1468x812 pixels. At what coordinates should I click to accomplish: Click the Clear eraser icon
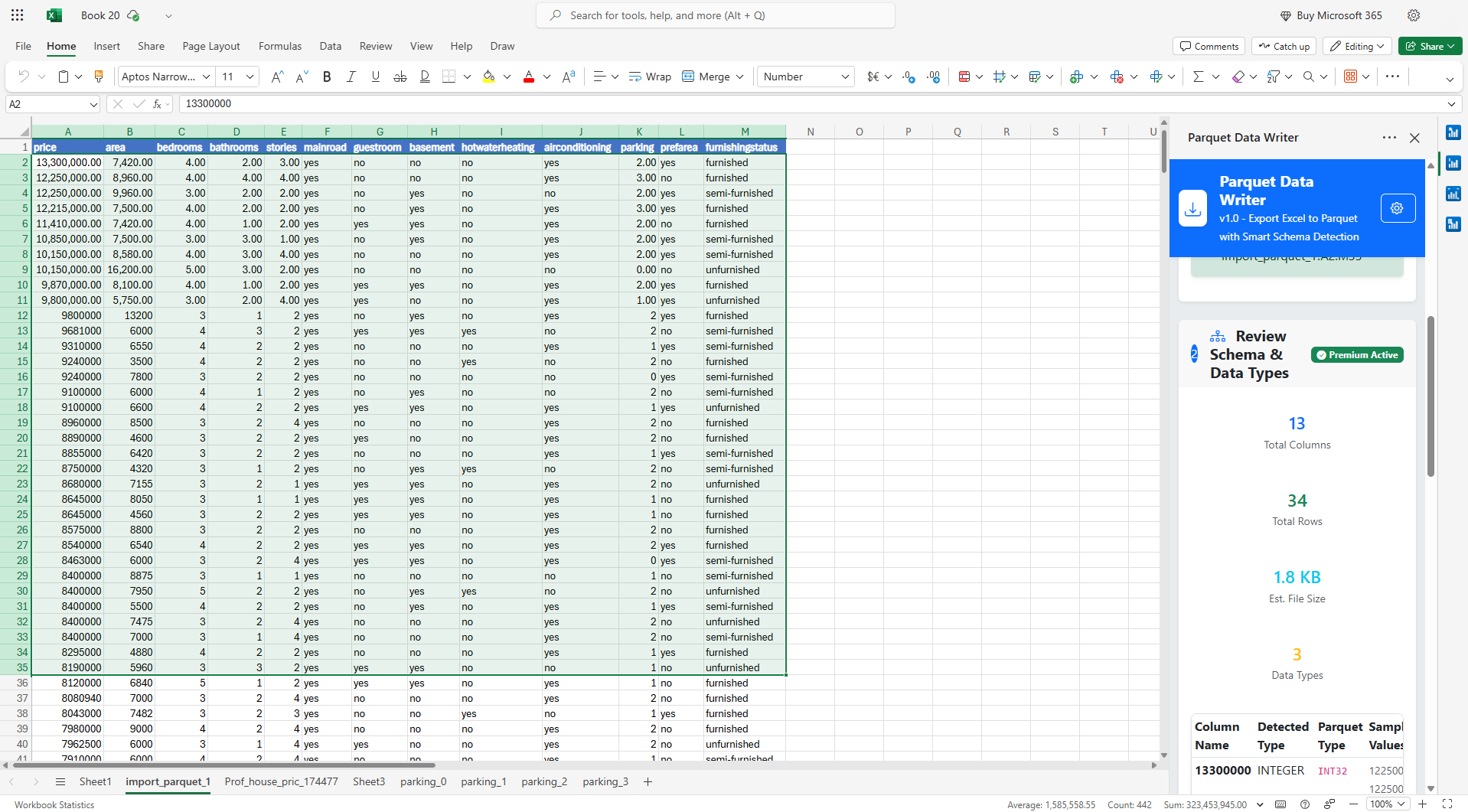(x=1238, y=77)
